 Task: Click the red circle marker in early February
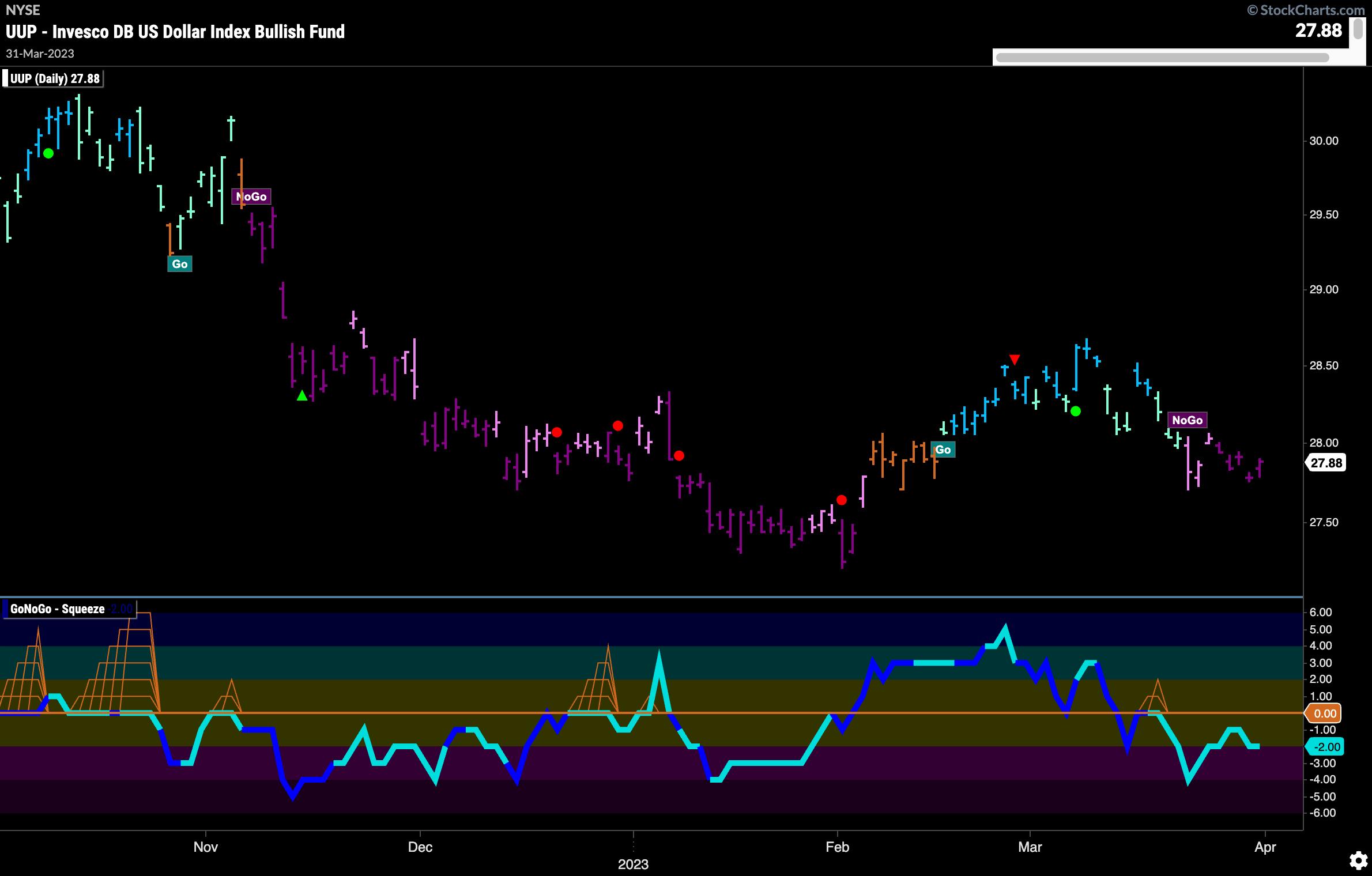(x=841, y=500)
